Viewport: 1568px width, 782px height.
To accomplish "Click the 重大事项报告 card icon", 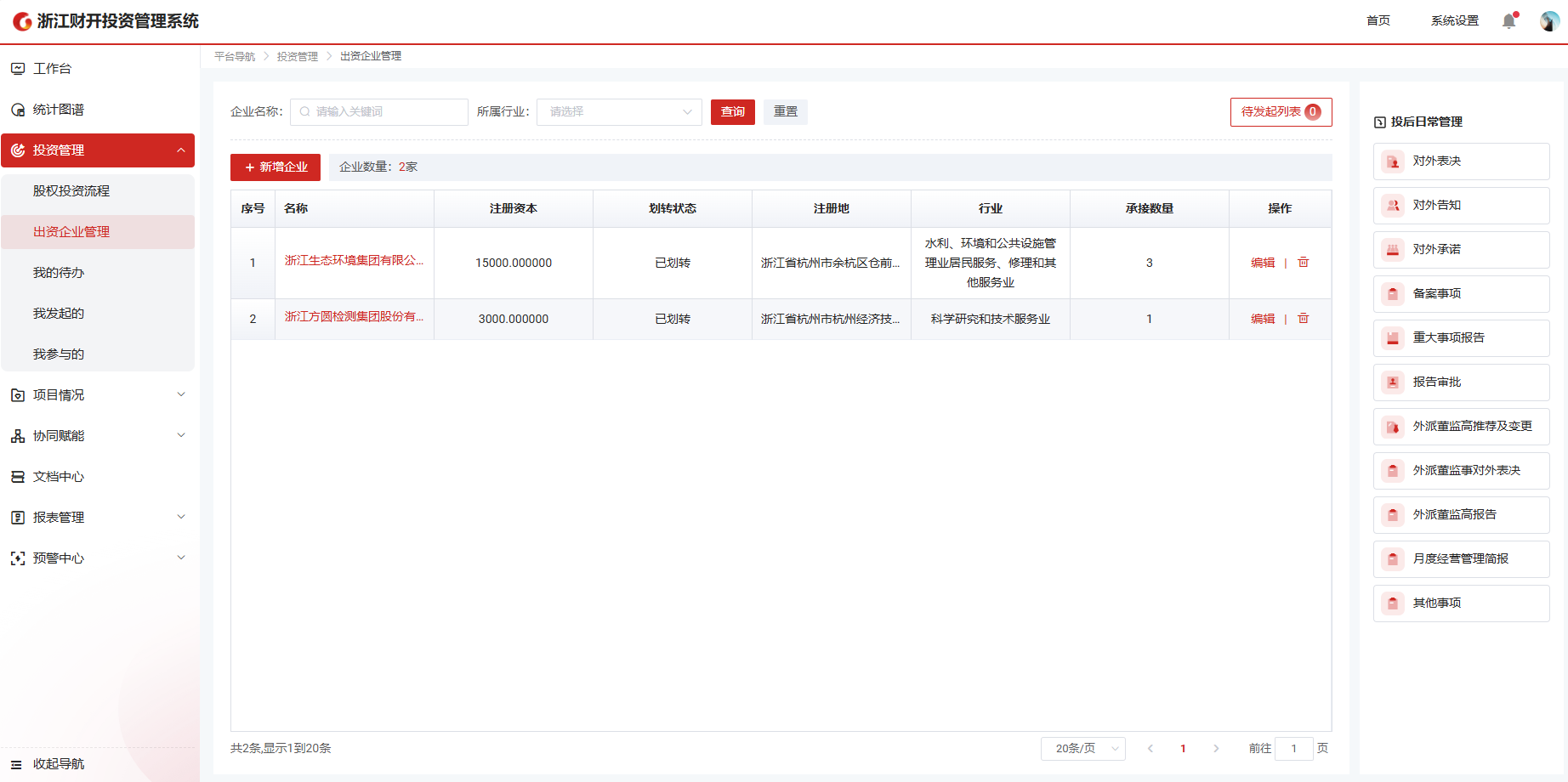I will tap(1393, 338).
